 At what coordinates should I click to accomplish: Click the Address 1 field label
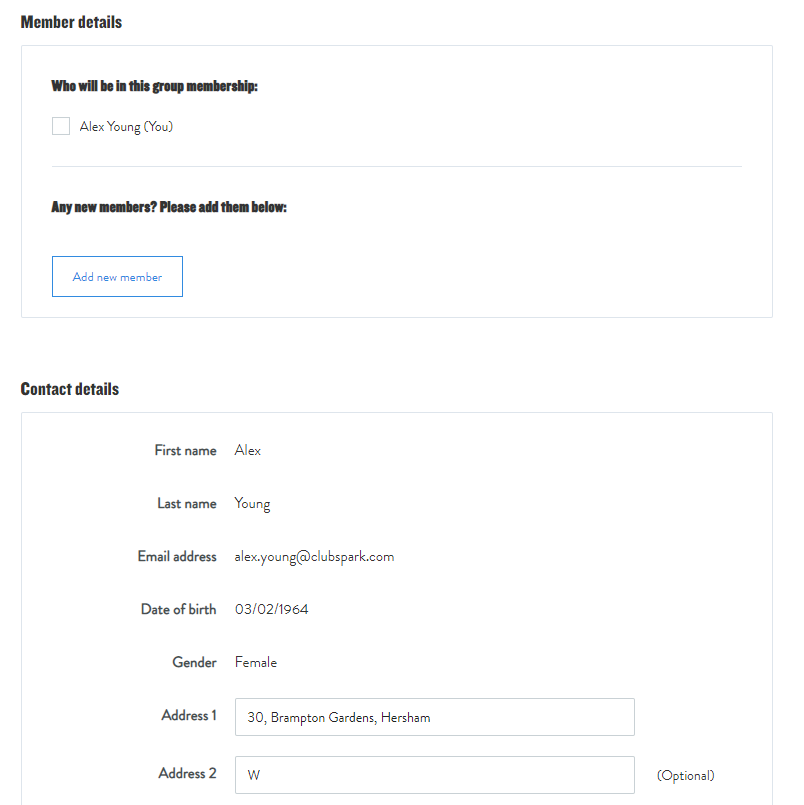[x=189, y=715]
